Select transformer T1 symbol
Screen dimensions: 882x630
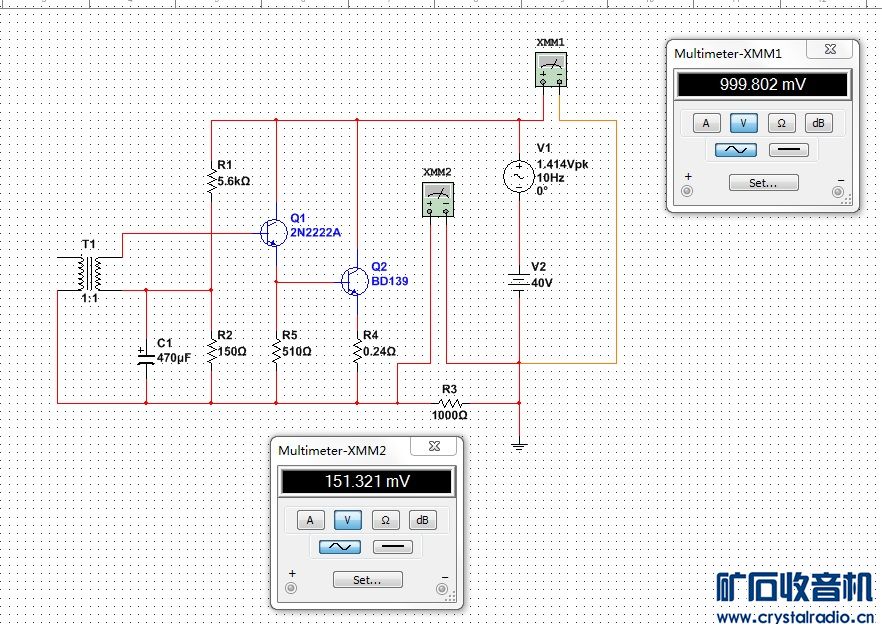[90, 273]
